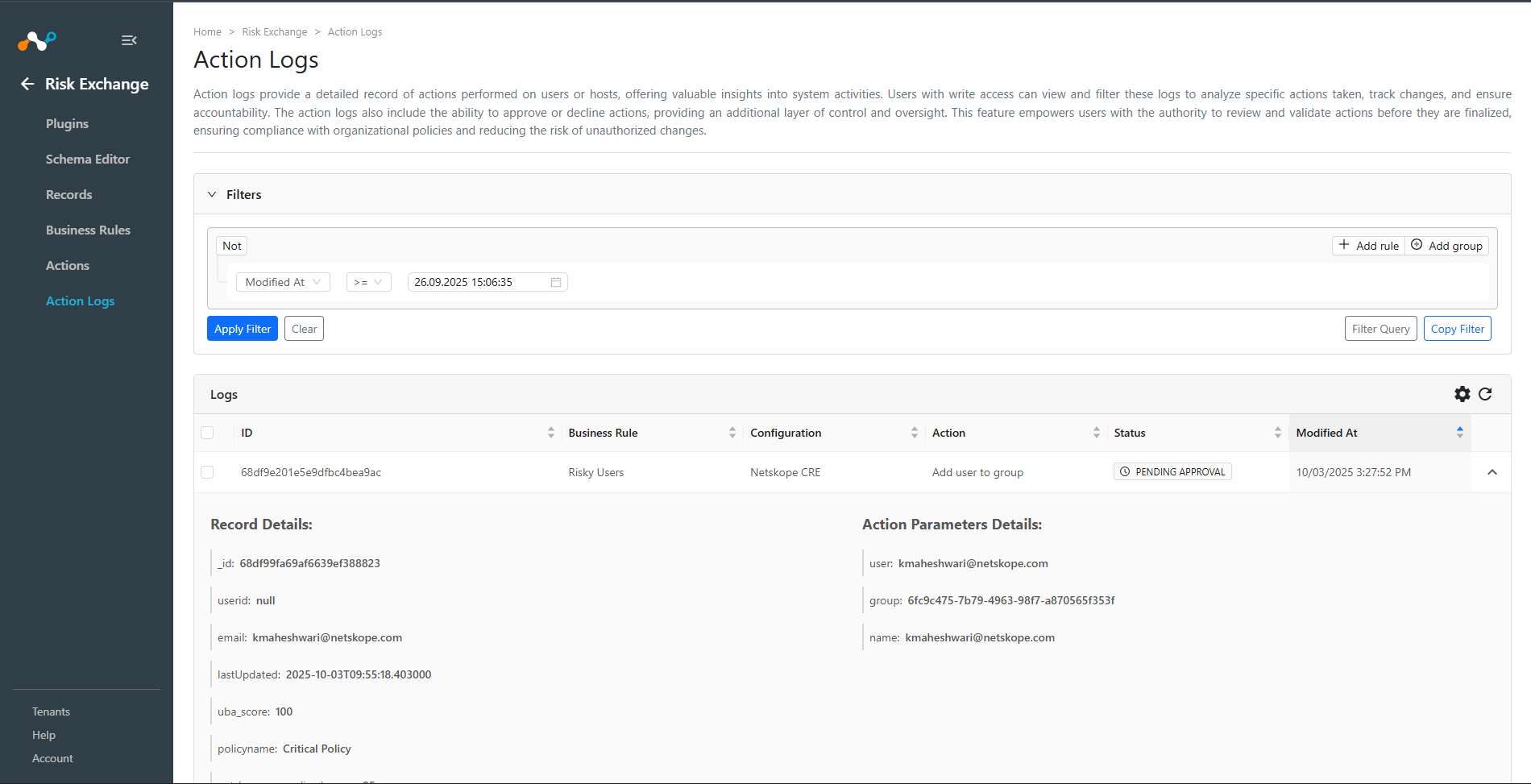Image resolution: width=1531 pixels, height=784 pixels.
Task: Click the Action Logs breadcrumb
Action: click(355, 32)
